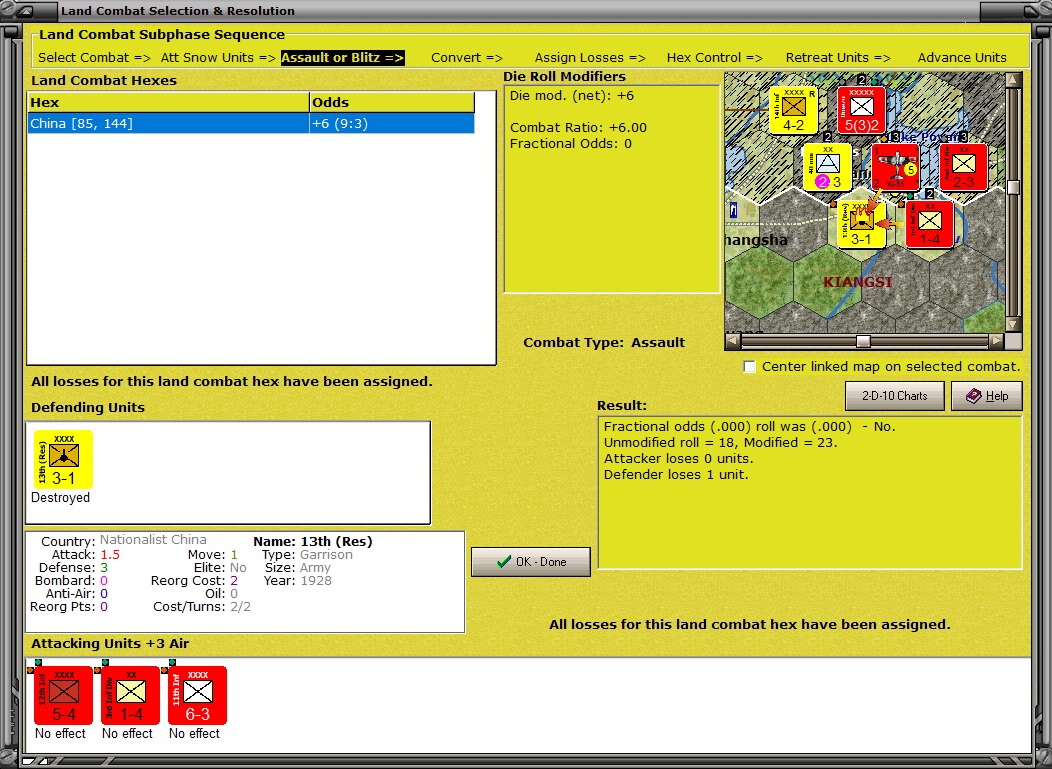Click the 'Destroyed' status under defending unit

[60, 497]
